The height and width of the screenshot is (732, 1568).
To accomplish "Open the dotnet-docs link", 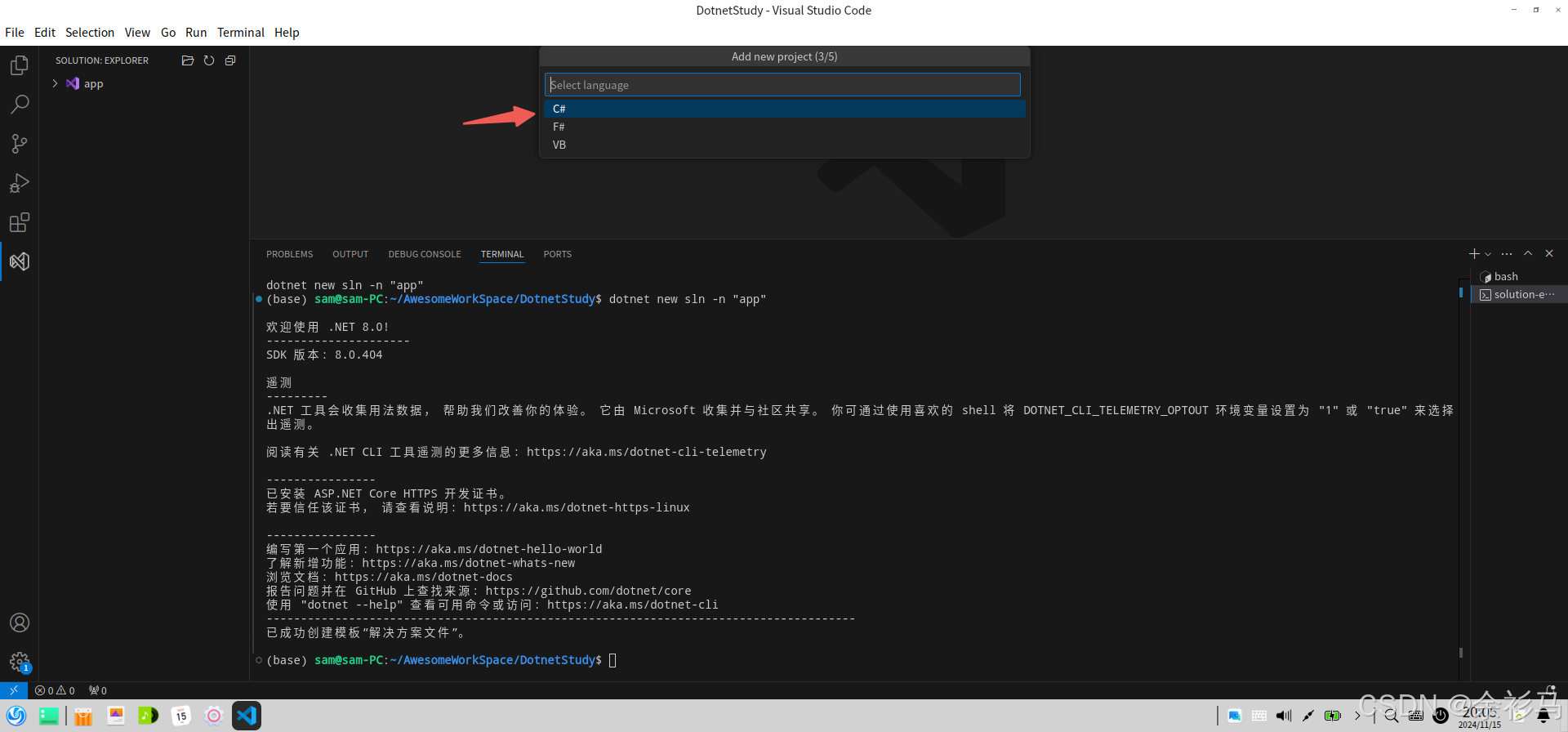I will click(x=424, y=577).
